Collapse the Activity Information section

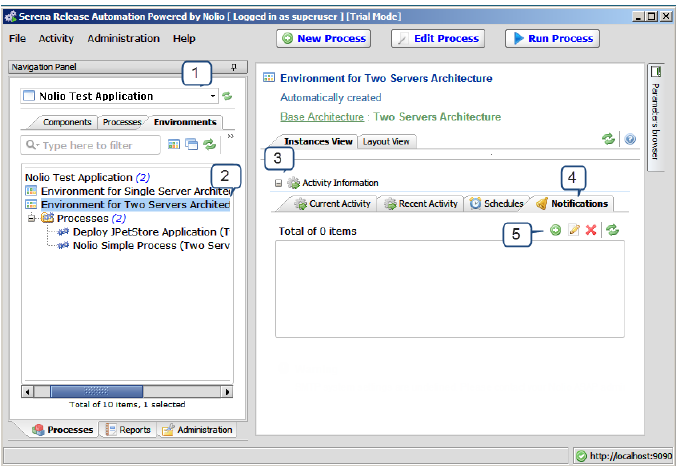pyautogui.click(x=278, y=183)
